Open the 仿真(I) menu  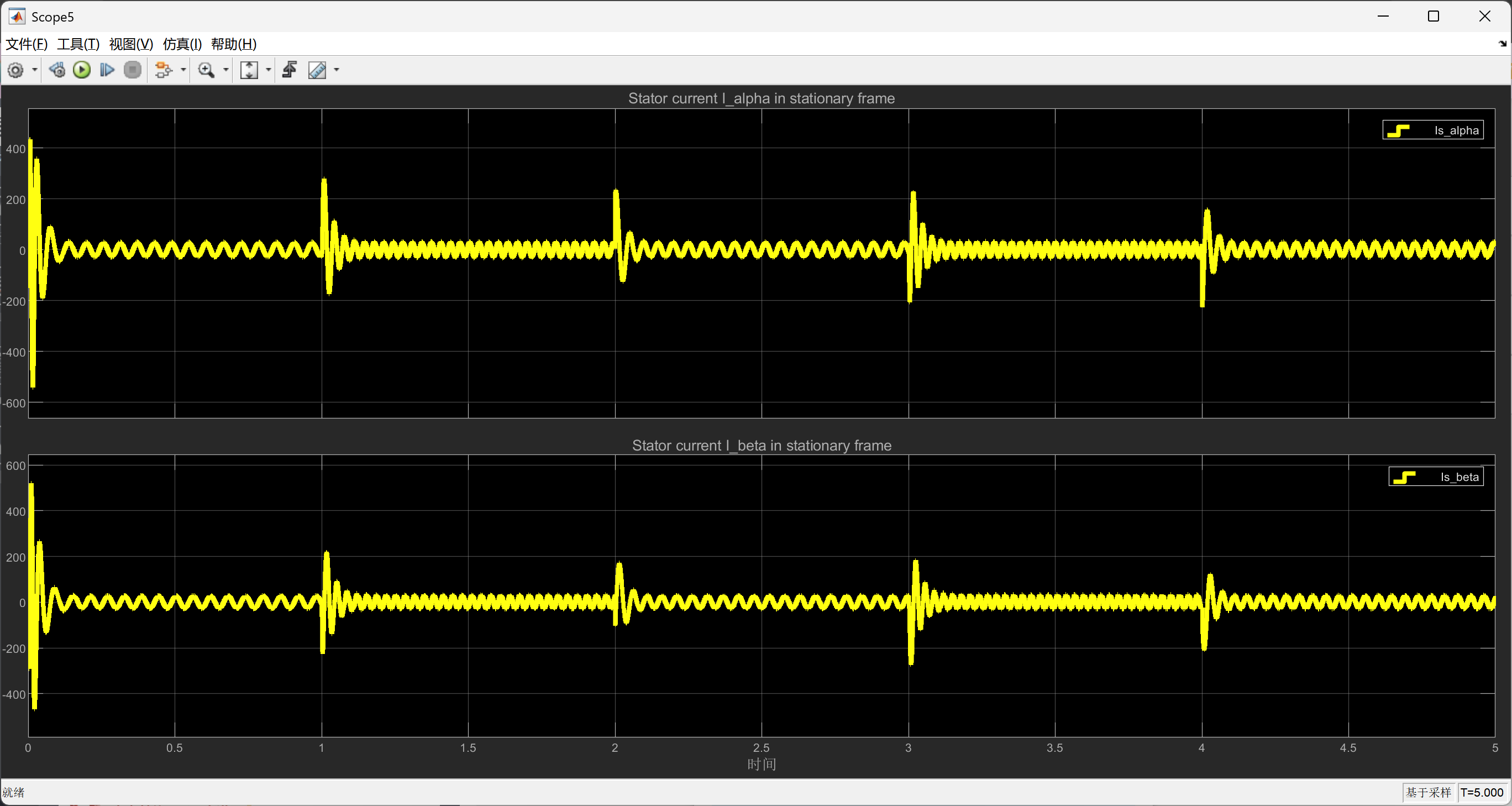point(182,44)
